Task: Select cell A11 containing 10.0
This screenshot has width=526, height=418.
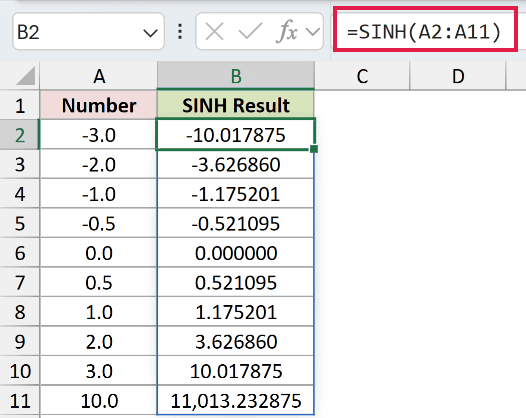Action: tap(98, 400)
